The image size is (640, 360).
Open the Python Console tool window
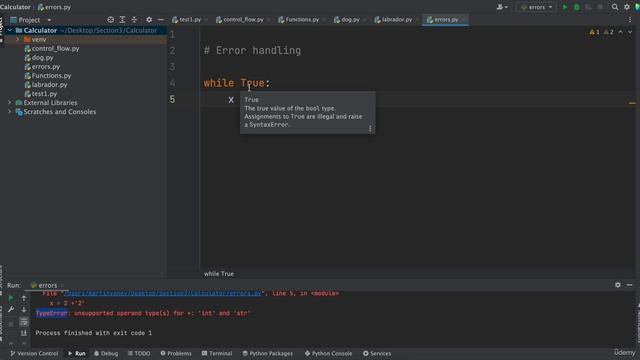[329, 353]
